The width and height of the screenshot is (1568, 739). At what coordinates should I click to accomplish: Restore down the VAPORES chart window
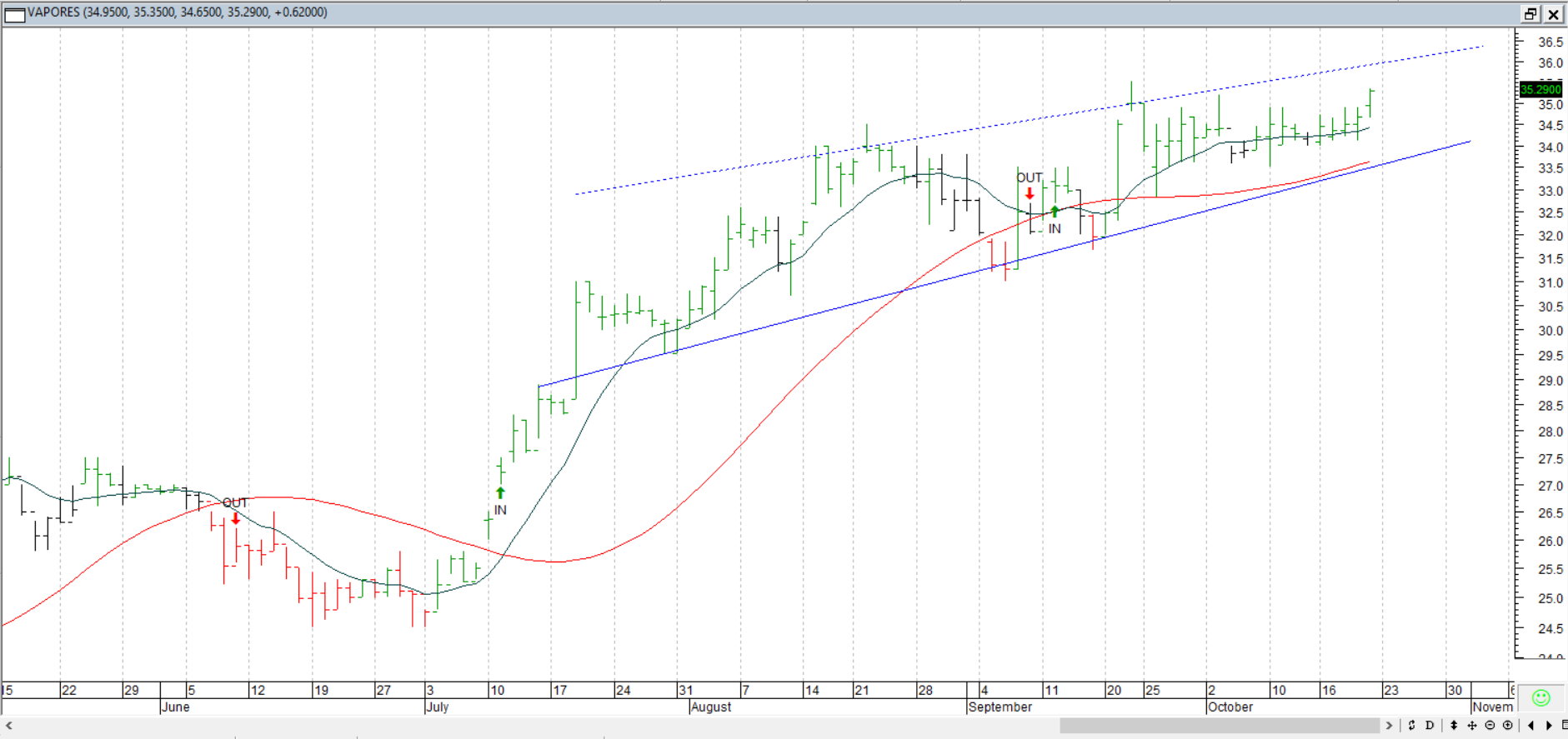click(x=1530, y=14)
